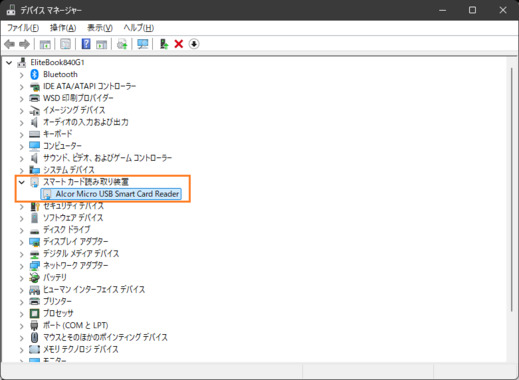
Task: Open the 操作(A) menu
Action: point(63,28)
